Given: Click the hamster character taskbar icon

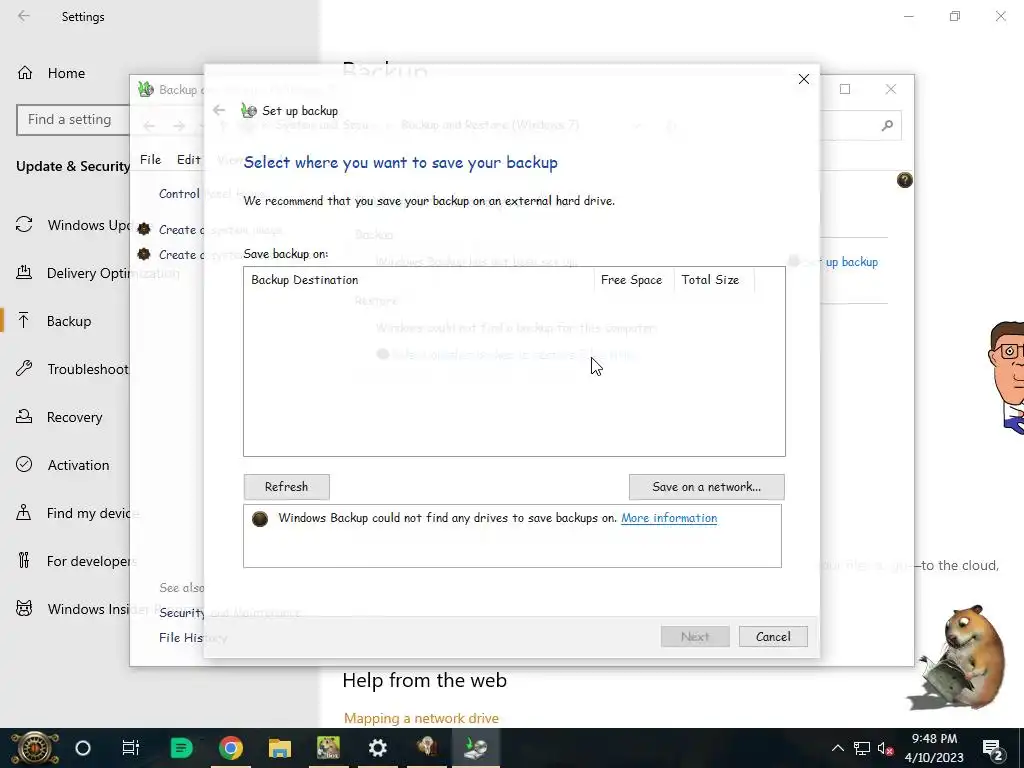Looking at the screenshot, I should click(x=328, y=748).
